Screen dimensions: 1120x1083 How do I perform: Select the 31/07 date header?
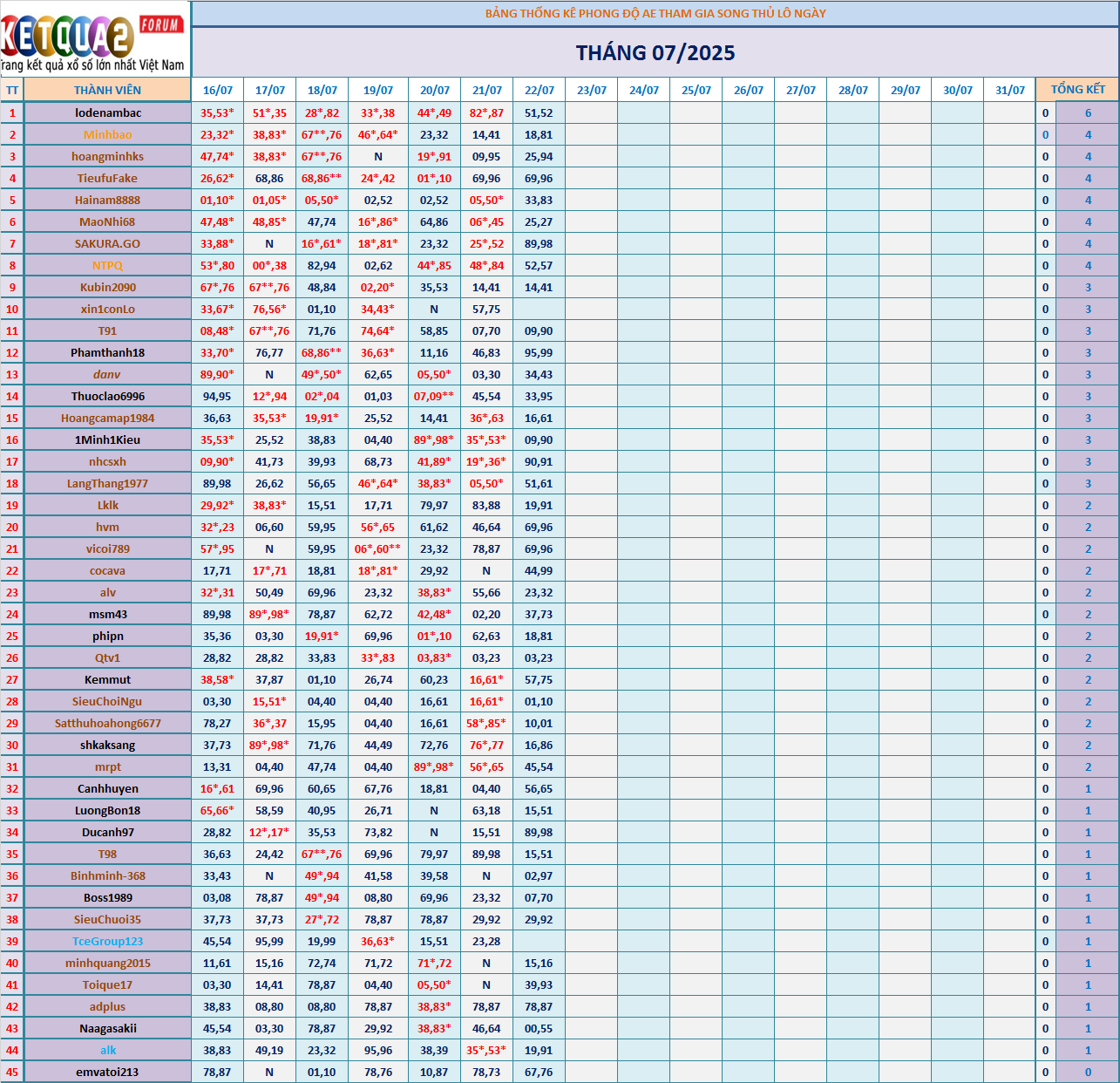[x=1009, y=90]
